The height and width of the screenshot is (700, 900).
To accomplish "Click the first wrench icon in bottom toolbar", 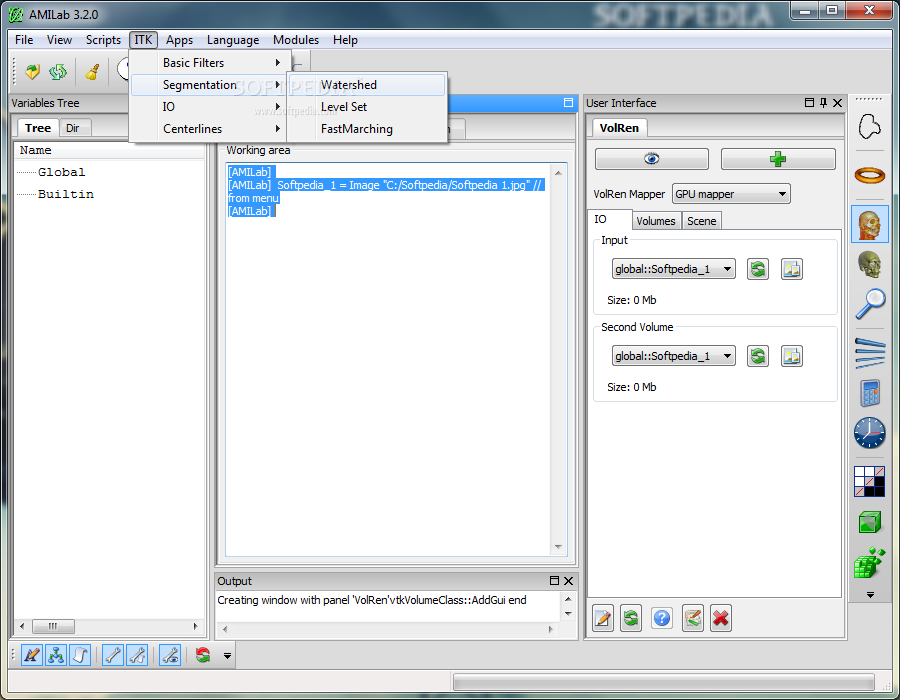I will click(113, 655).
